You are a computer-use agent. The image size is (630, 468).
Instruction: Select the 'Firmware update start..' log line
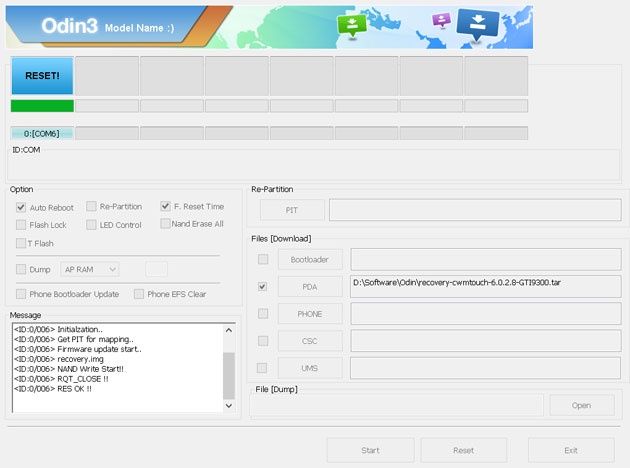tap(78, 349)
